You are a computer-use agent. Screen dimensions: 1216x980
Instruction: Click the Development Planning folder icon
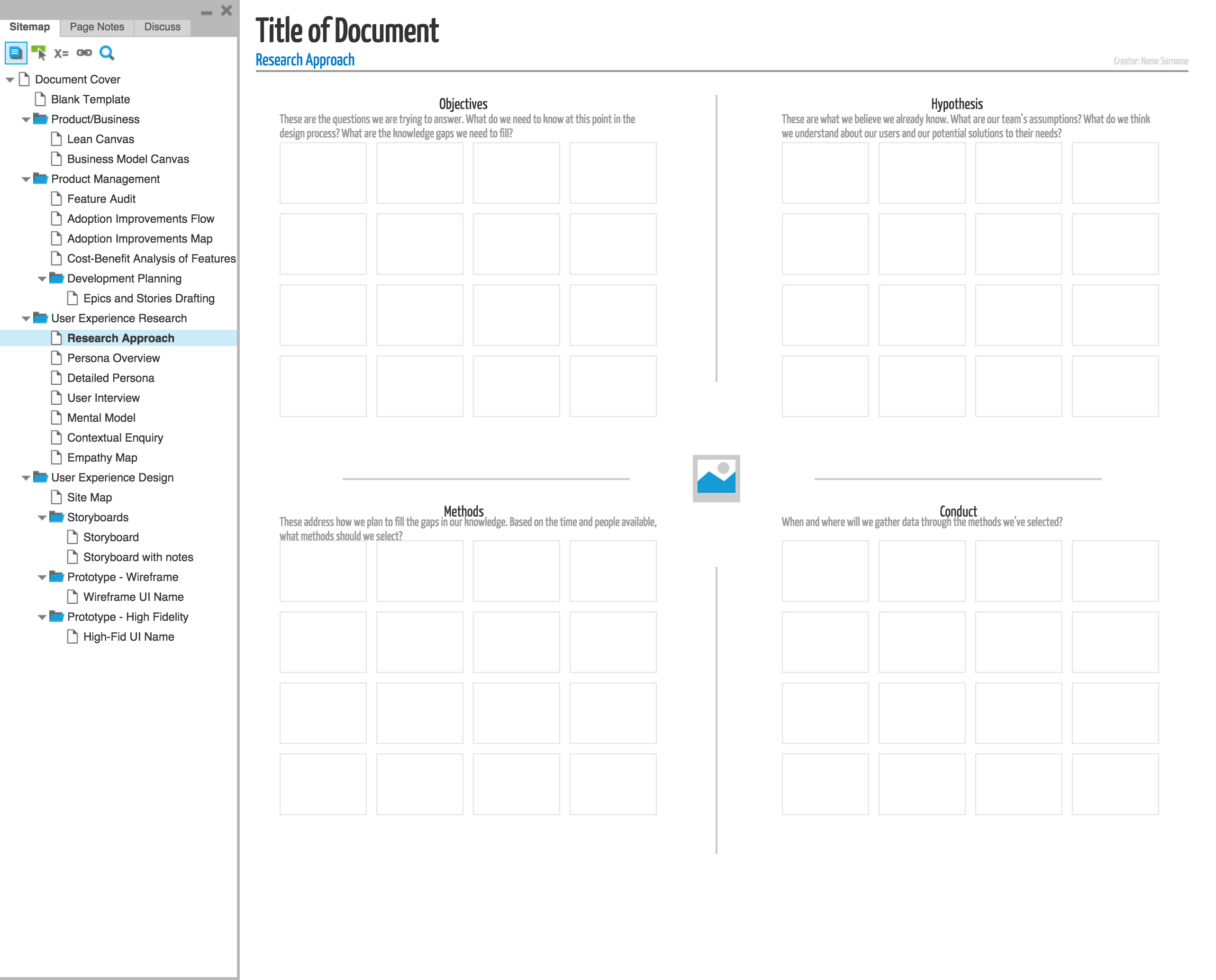pyautogui.click(x=56, y=278)
